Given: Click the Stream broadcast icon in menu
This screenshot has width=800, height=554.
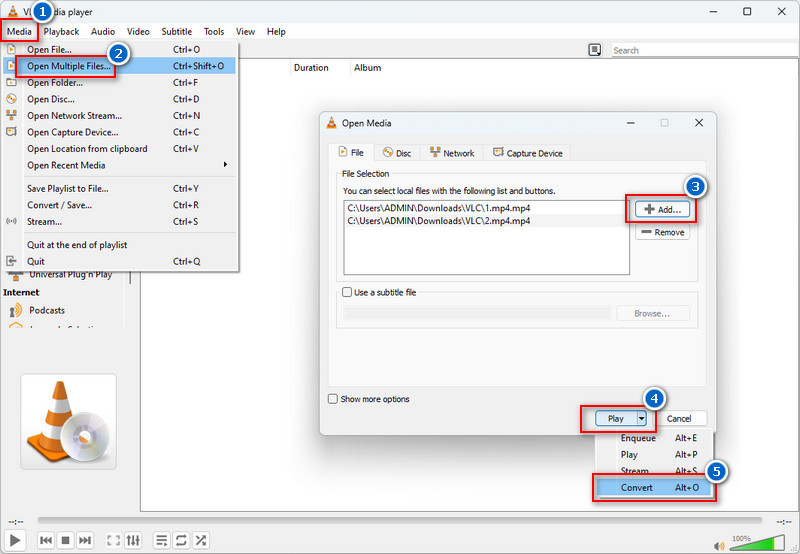Looking at the screenshot, I should pyautogui.click(x=11, y=221).
